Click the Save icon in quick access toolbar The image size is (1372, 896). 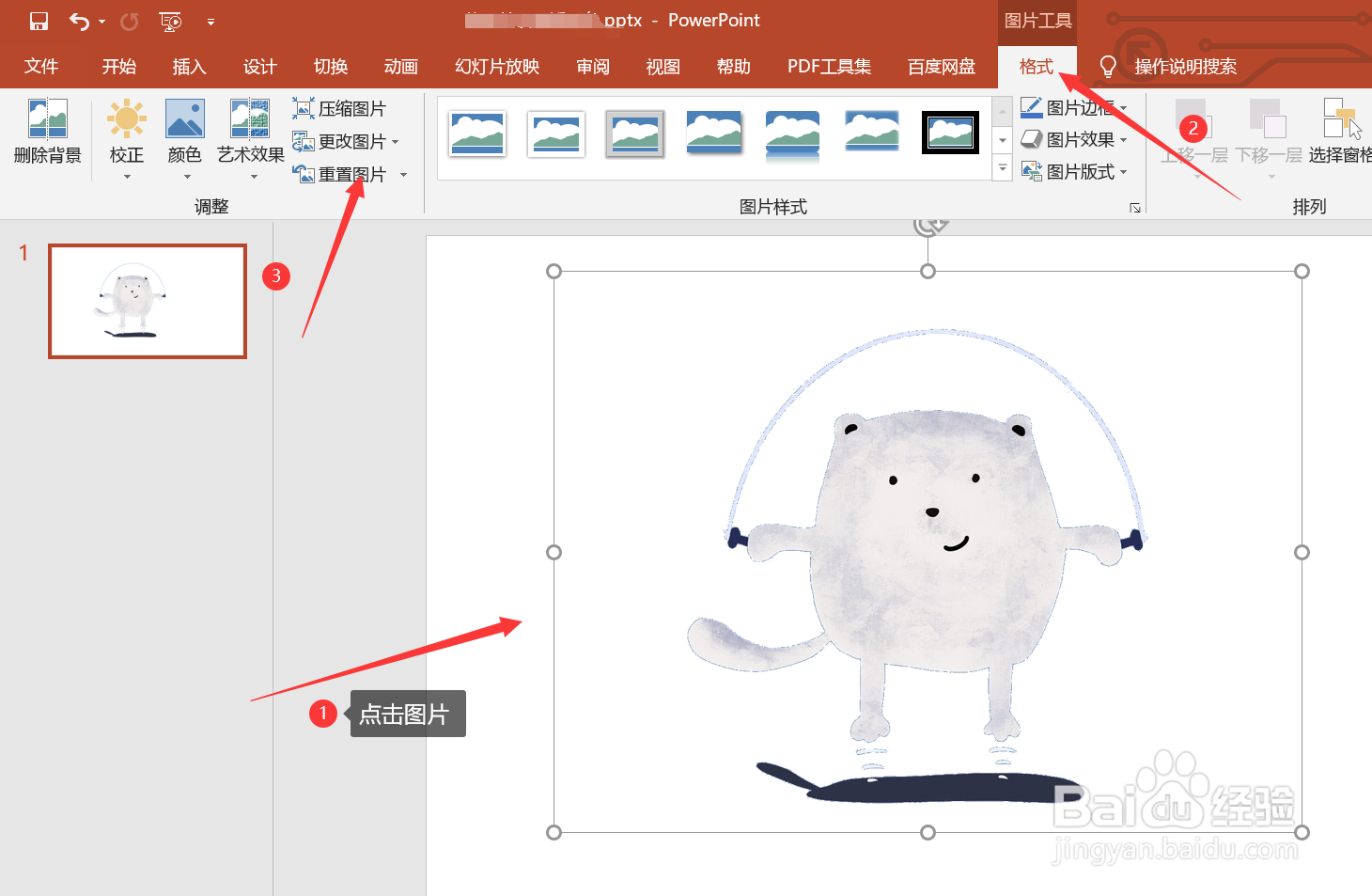point(39,21)
